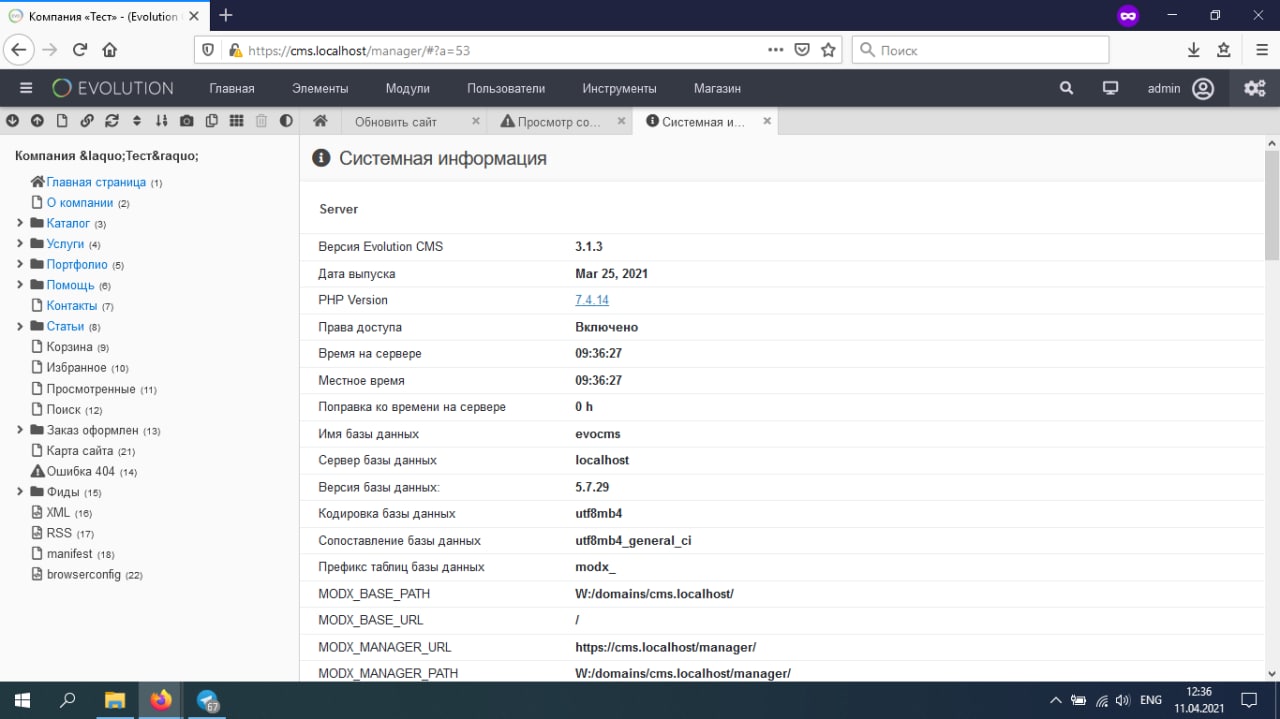Open the admin user menu
Image resolution: width=1280 pixels, height=719 pixels.
click(1181, 88)
